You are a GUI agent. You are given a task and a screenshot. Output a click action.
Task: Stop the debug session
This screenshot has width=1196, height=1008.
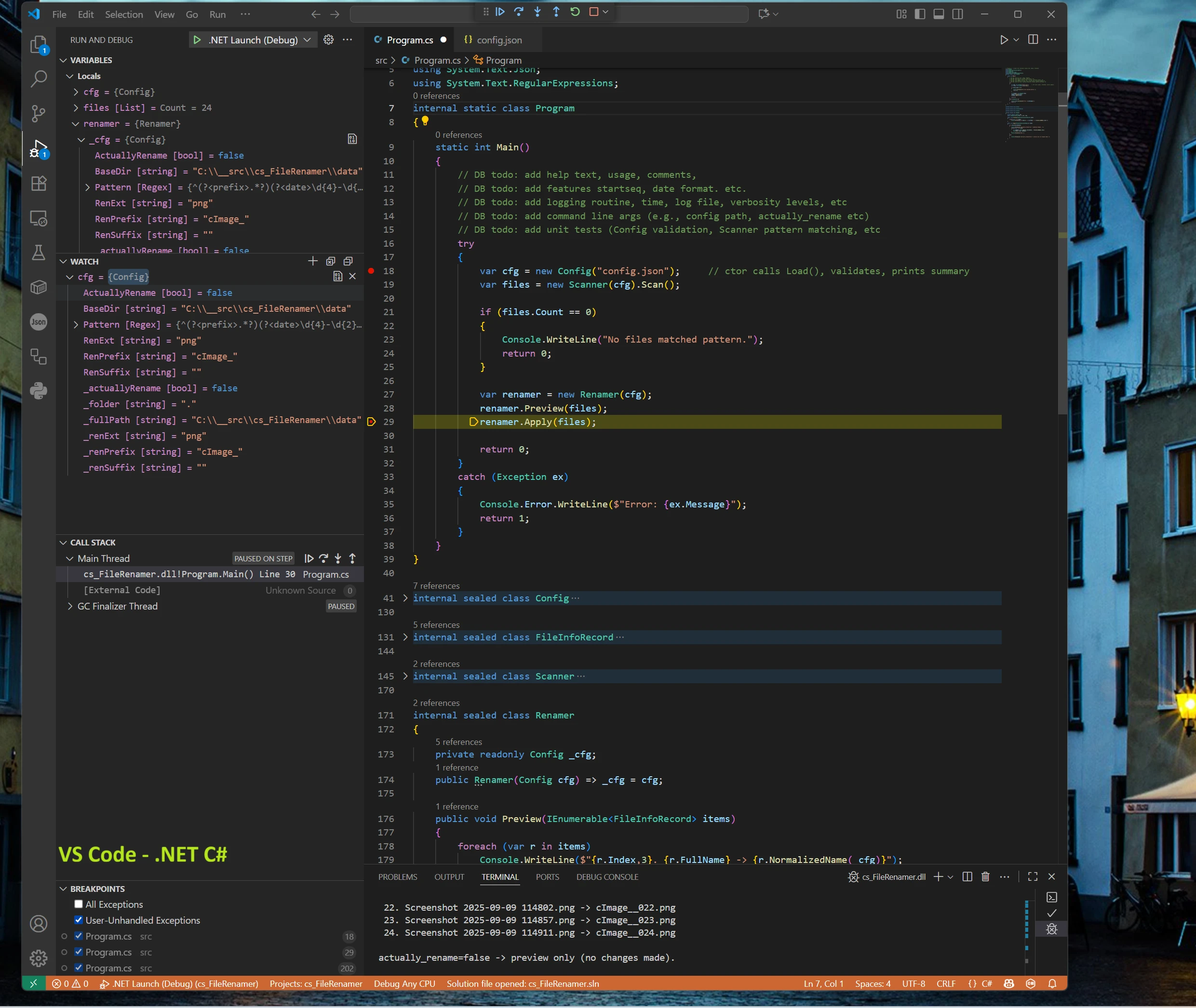(593, 12)
